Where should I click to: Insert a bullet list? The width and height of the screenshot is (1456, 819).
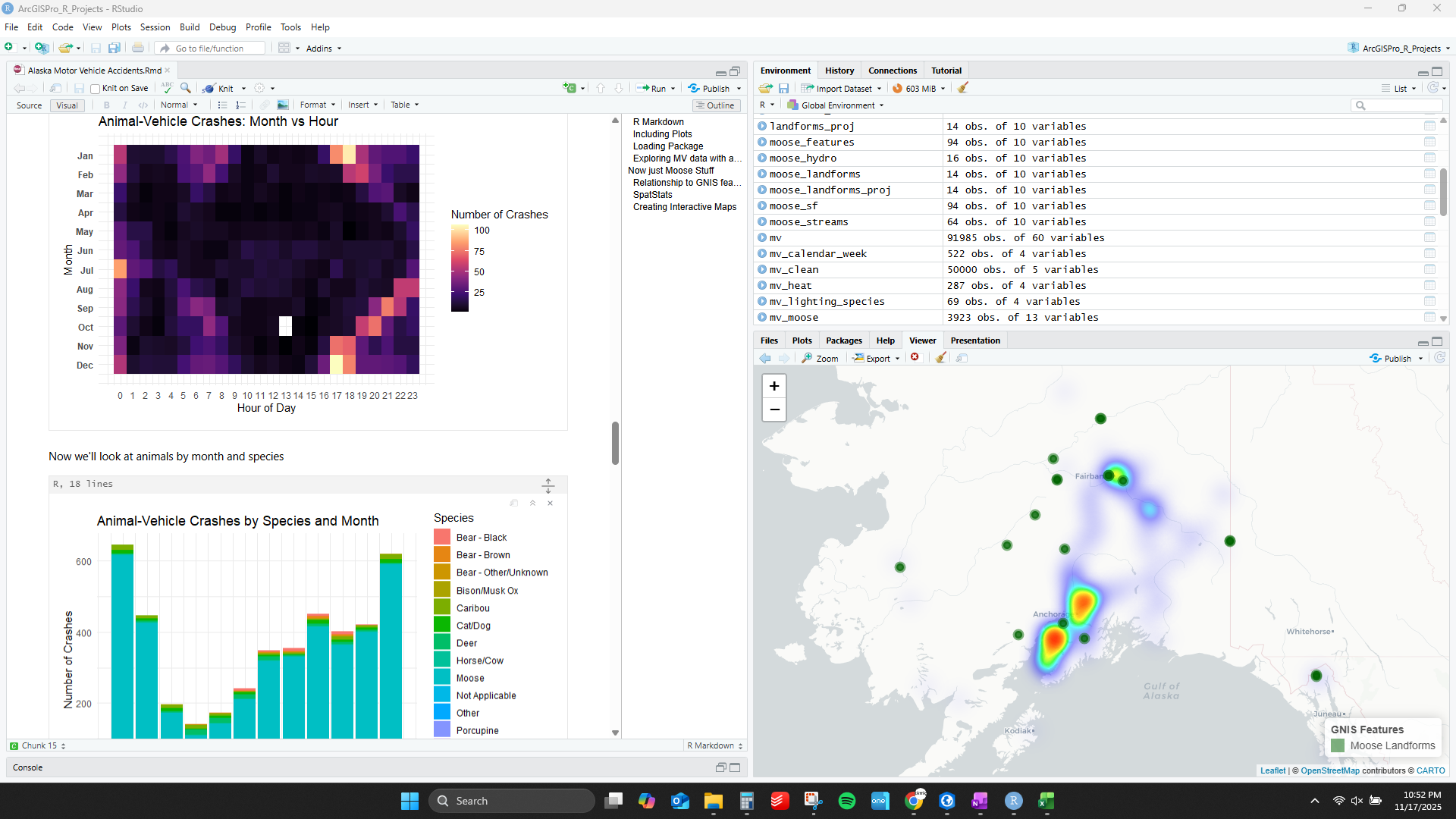click(222, 105)
